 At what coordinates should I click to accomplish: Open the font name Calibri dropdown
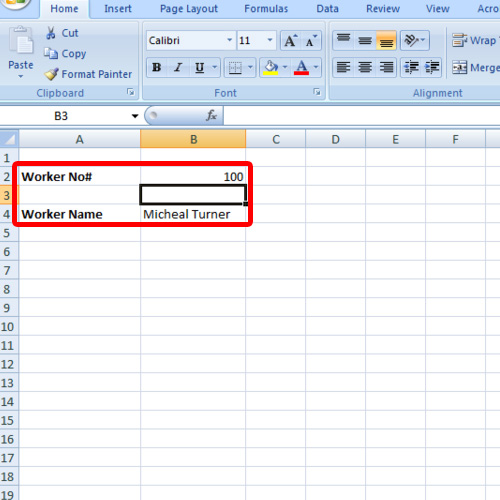pyautogui.click(x=229, y=40)
